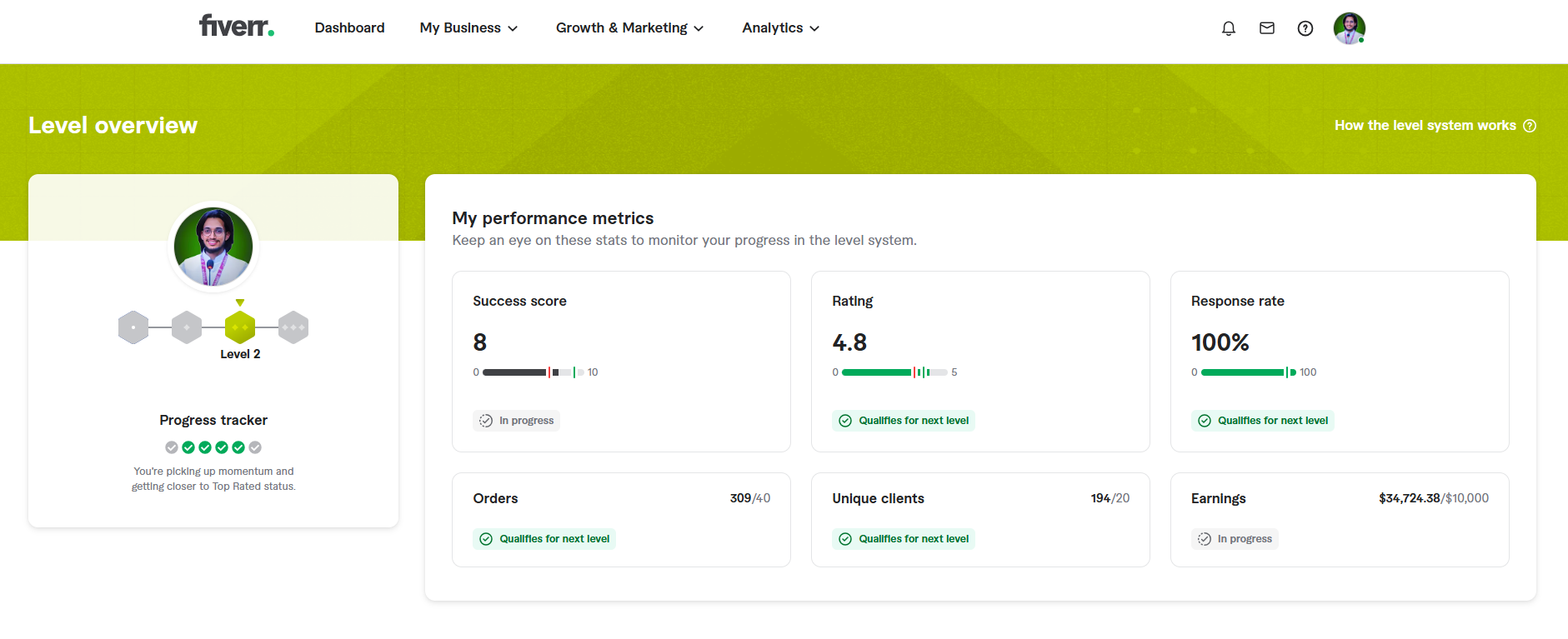Click the Rating progress bar
Image resolution: width=1568 pixels, height=639 pixels.
894,372
